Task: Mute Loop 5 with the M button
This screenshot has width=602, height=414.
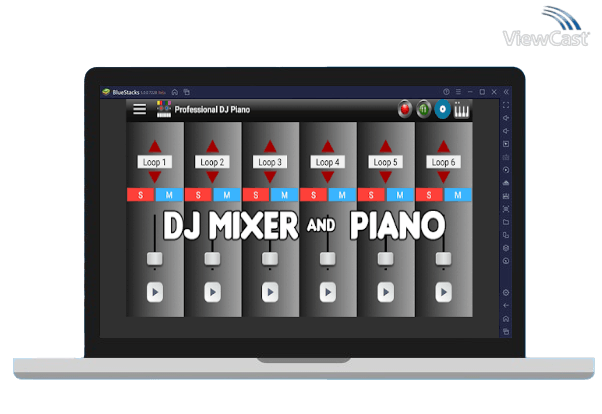Action: tap(400, 195)
